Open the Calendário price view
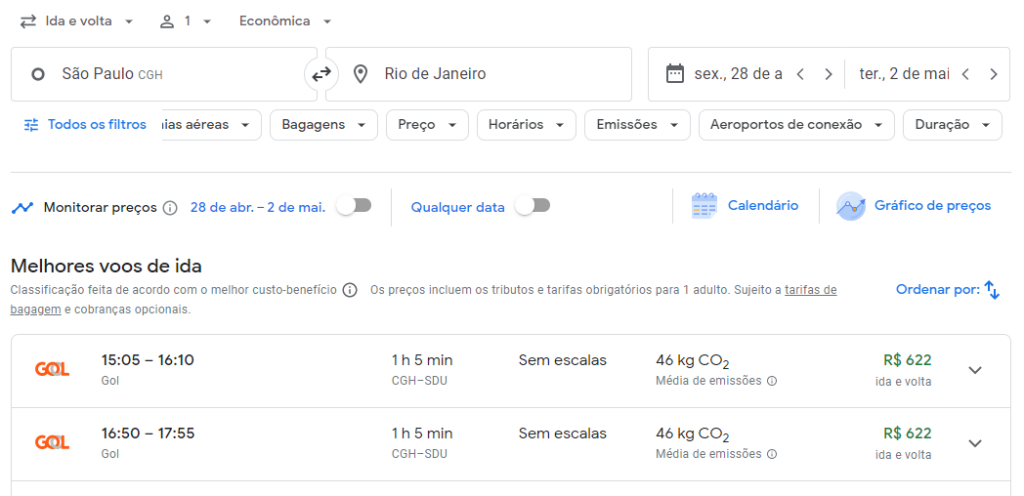The height and width of the screenshot is (496, 1024). pos(746,206)
